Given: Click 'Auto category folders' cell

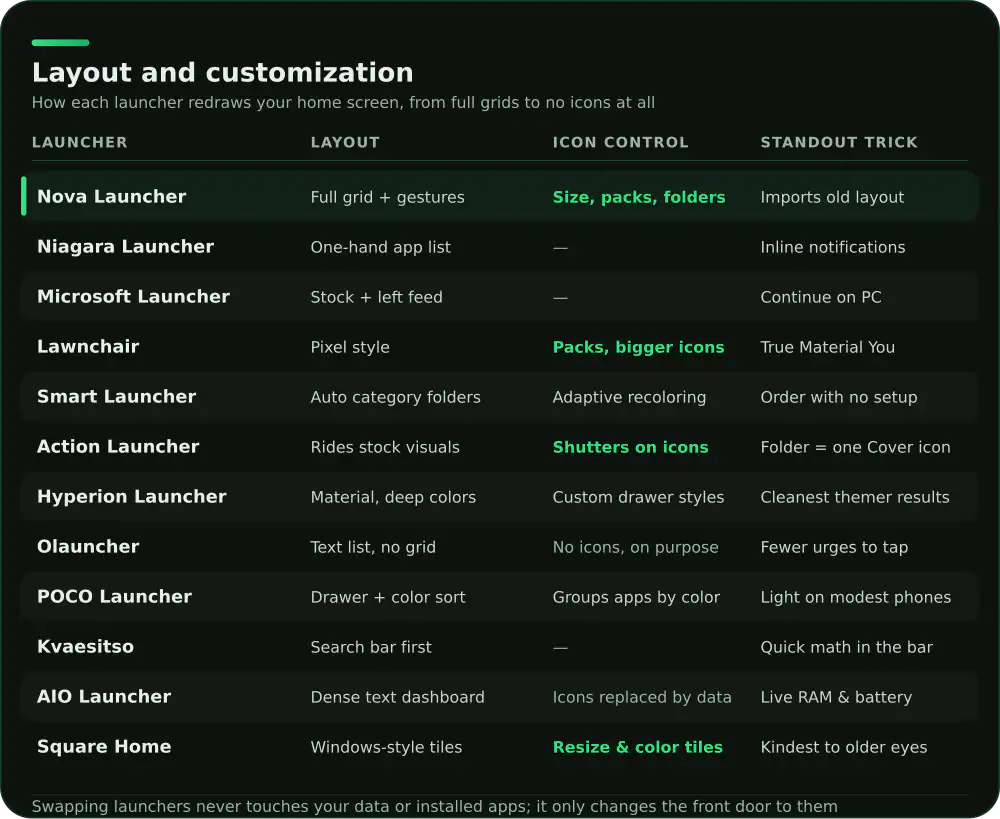Looking at the screenshot, I should (395, 397).
